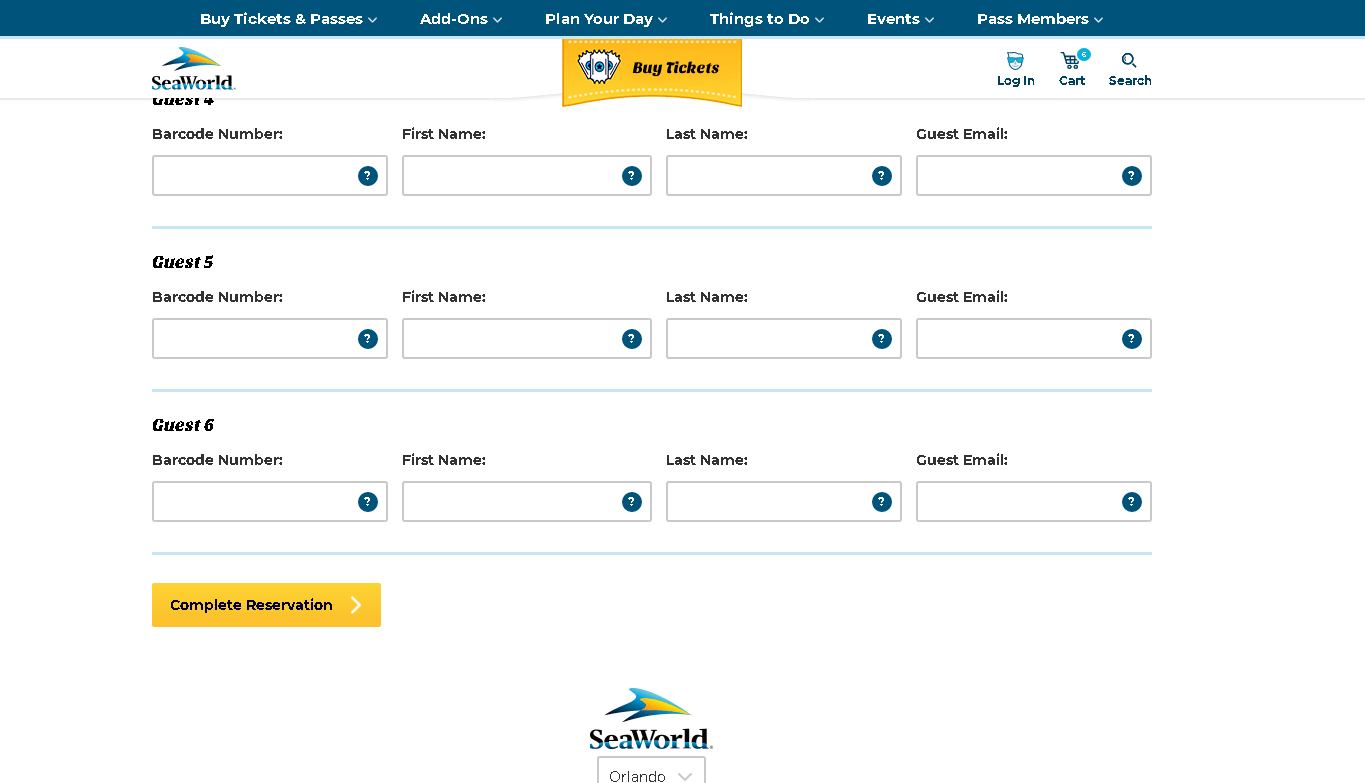
Task: Focus Guest 5 First Name field
Action: [x=527, y=339]
